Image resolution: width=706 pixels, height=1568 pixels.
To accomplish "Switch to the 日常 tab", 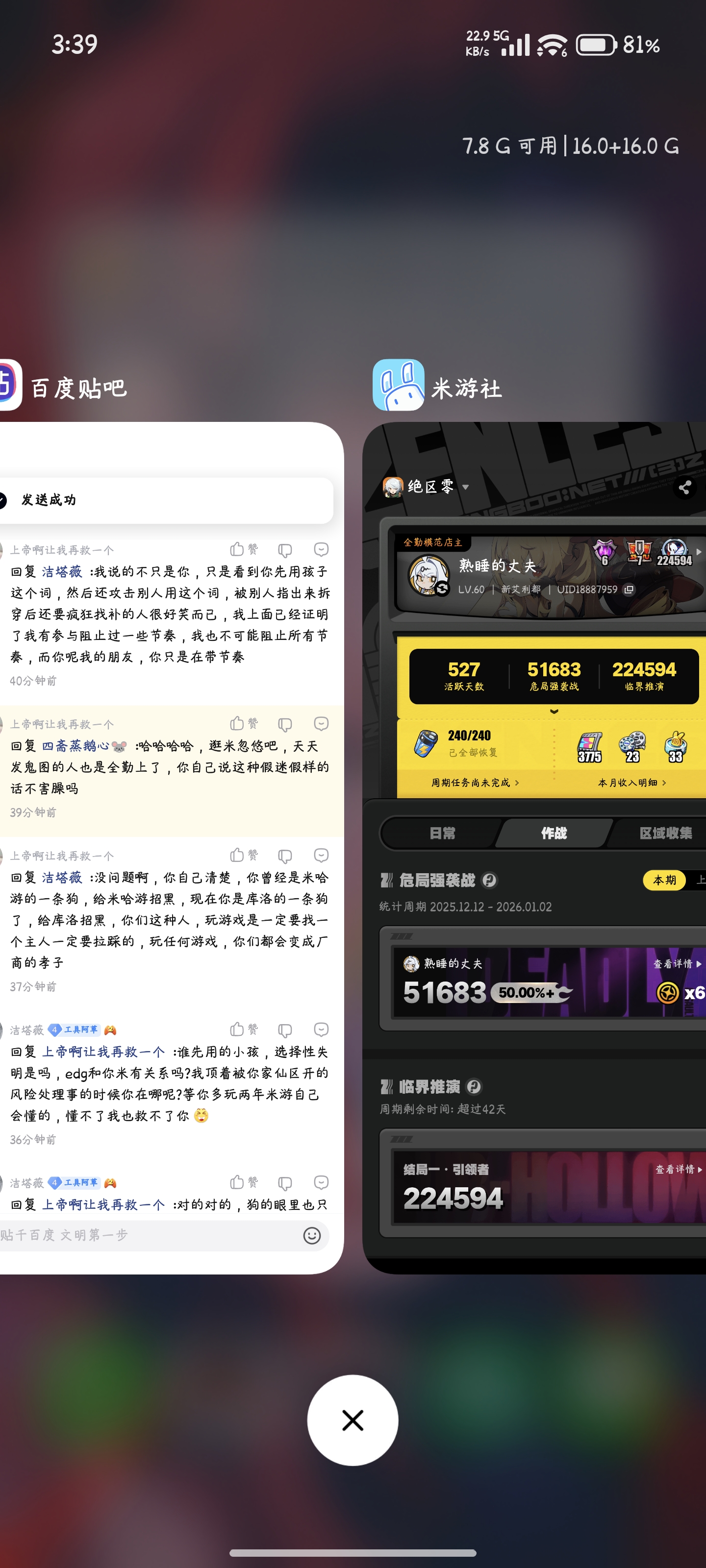I will (x=442, y=833).
